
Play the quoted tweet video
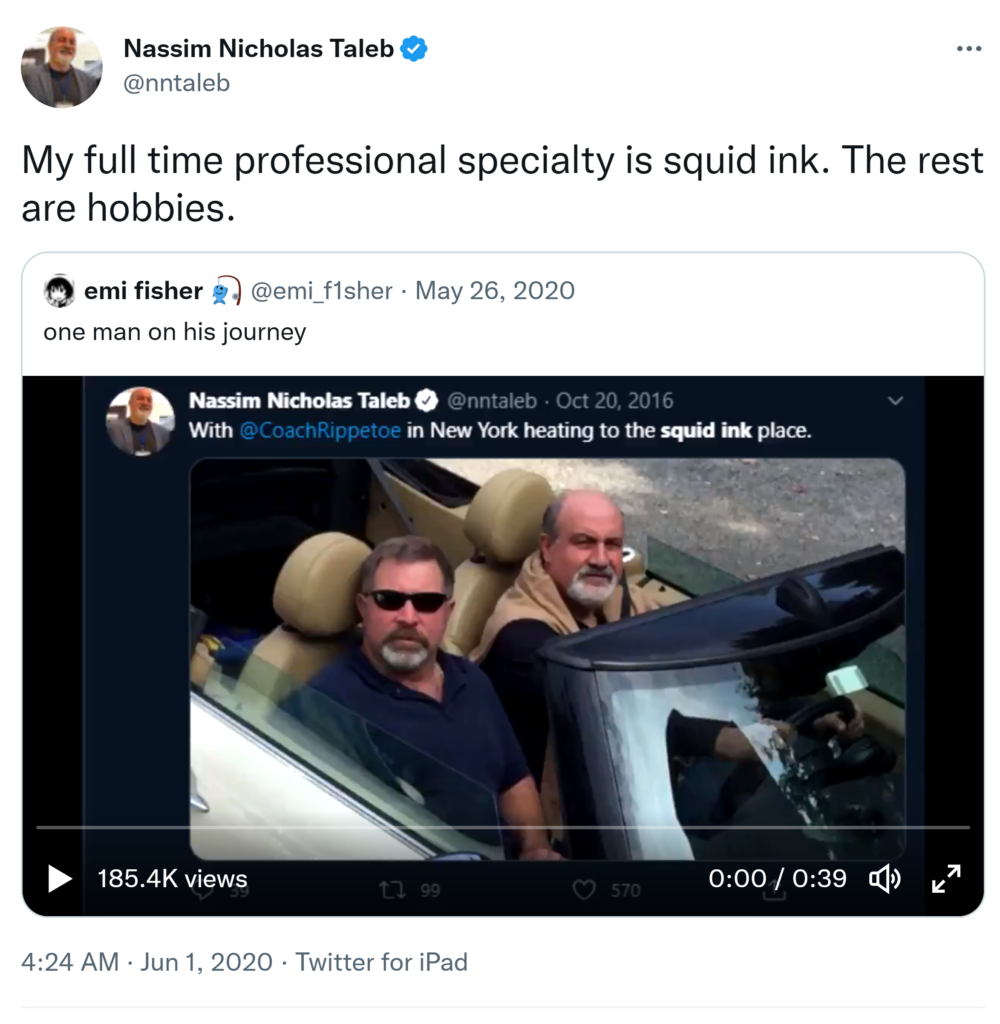tap(60, 879)
